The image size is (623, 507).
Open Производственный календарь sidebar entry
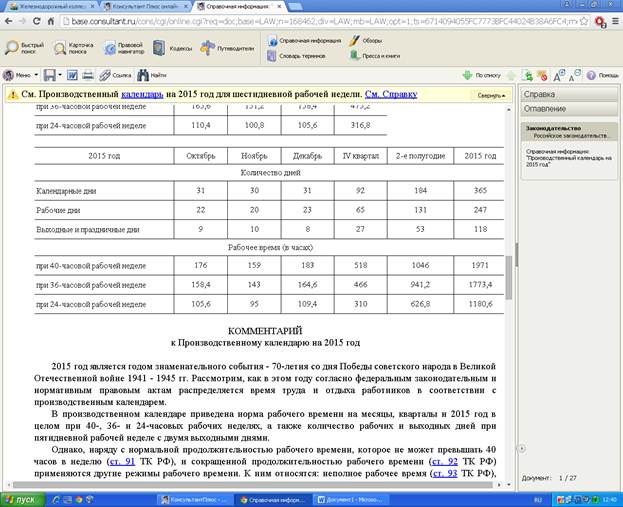point(569,158)
